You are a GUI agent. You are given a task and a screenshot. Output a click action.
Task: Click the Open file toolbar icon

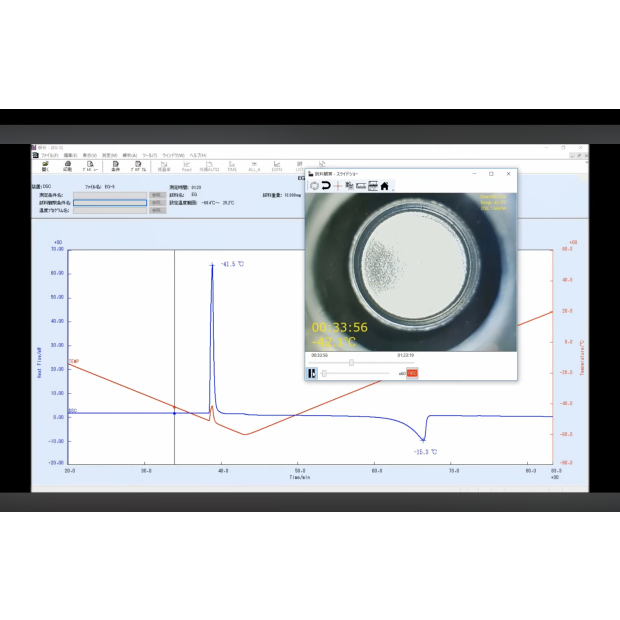(x=42, y=166)
